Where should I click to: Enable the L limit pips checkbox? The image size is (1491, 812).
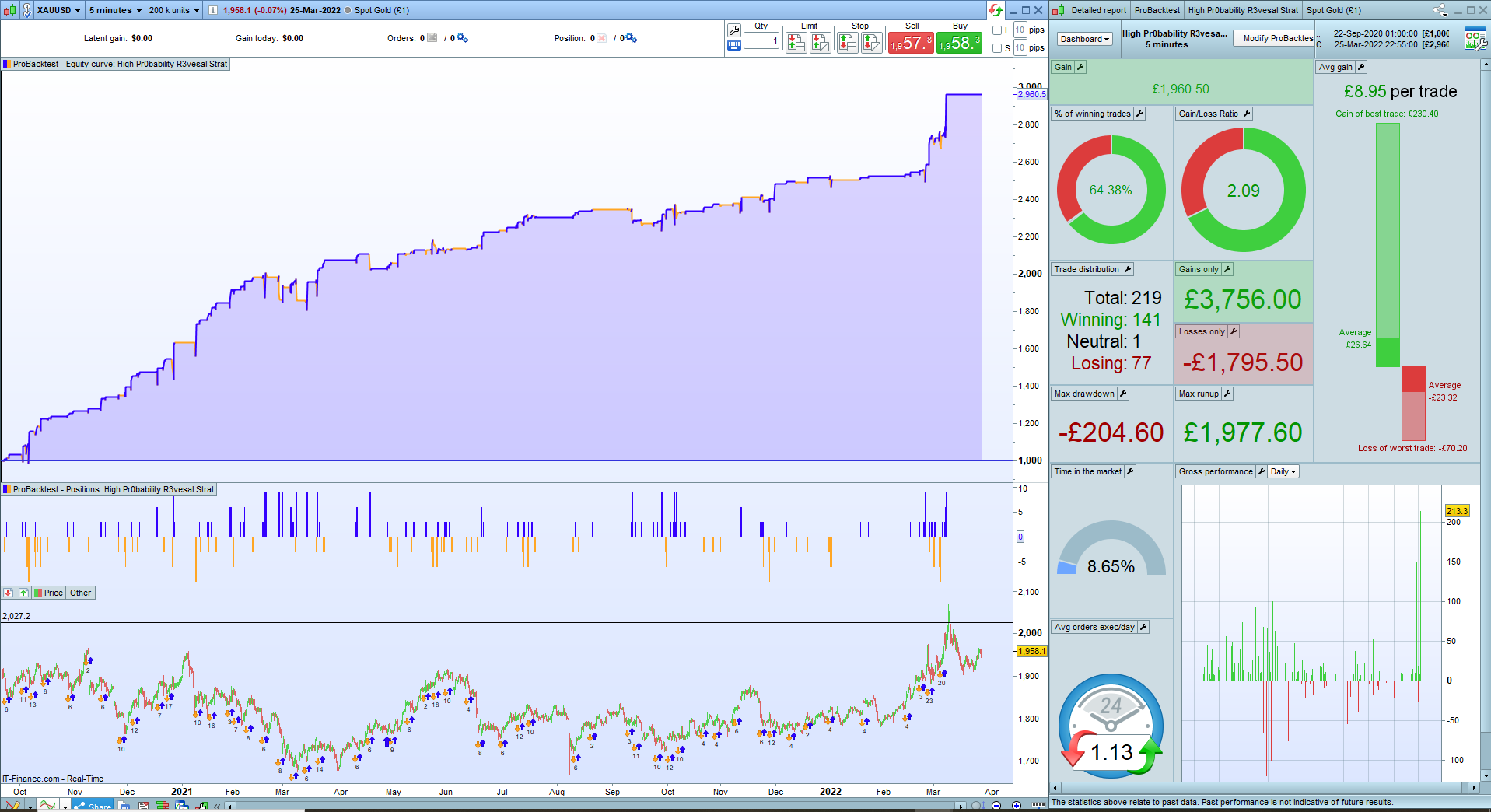(997, 30)
